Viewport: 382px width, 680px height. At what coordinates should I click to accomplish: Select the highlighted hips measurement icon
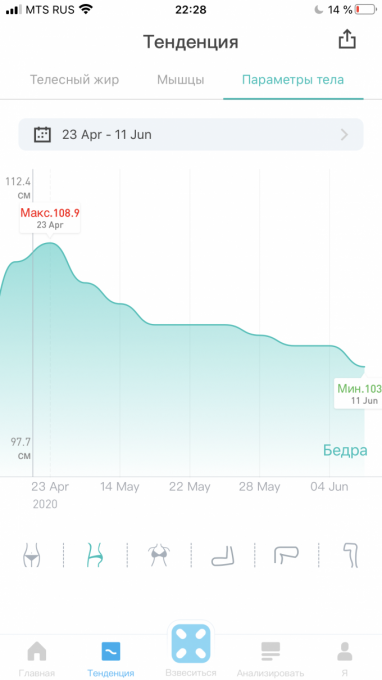point(95,555)
